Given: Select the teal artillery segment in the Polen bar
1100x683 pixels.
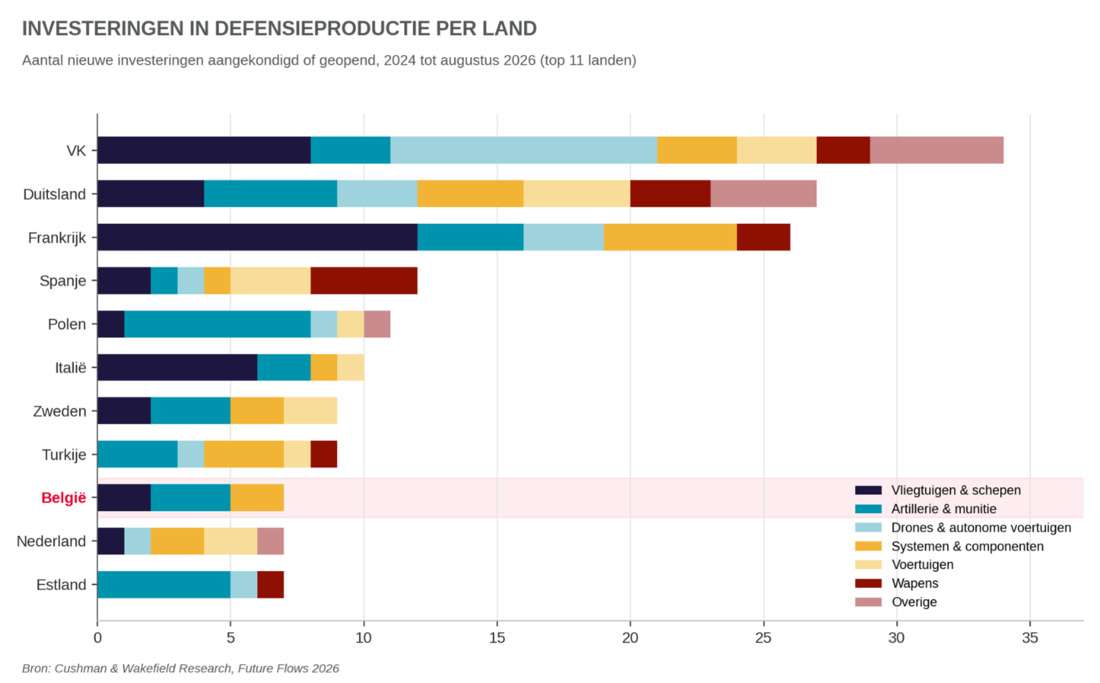Looking at the screenshot, I should [x=217, y=324].
